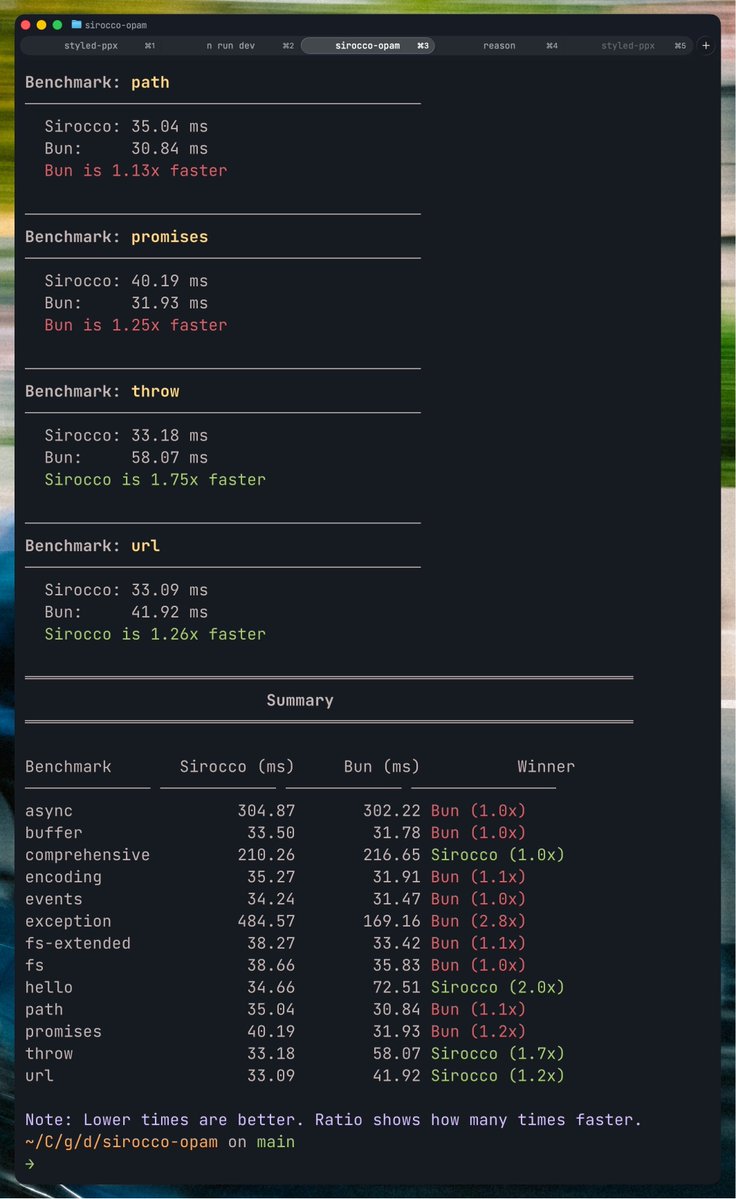Image resolution: width=736 pixels, height=1199 pixels.
Task: Click 'Bun: 58.07 ms' in throw benchmark
Action: (126, 457)
